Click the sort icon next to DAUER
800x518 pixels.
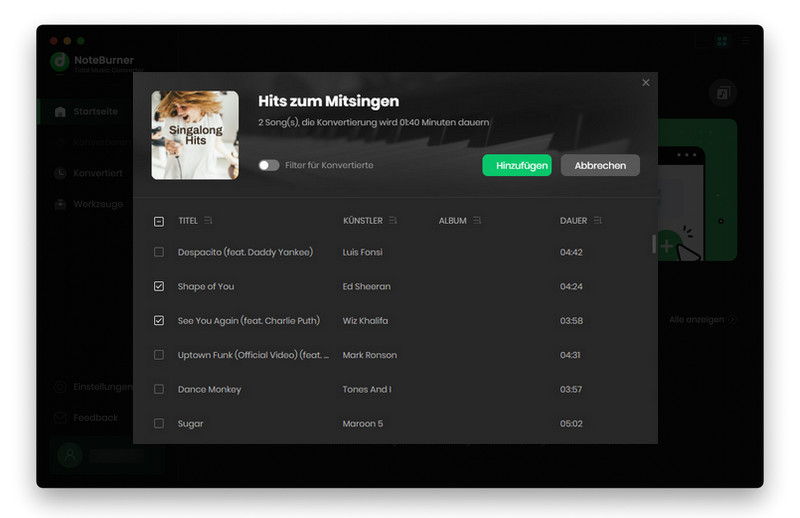(597, 221)
